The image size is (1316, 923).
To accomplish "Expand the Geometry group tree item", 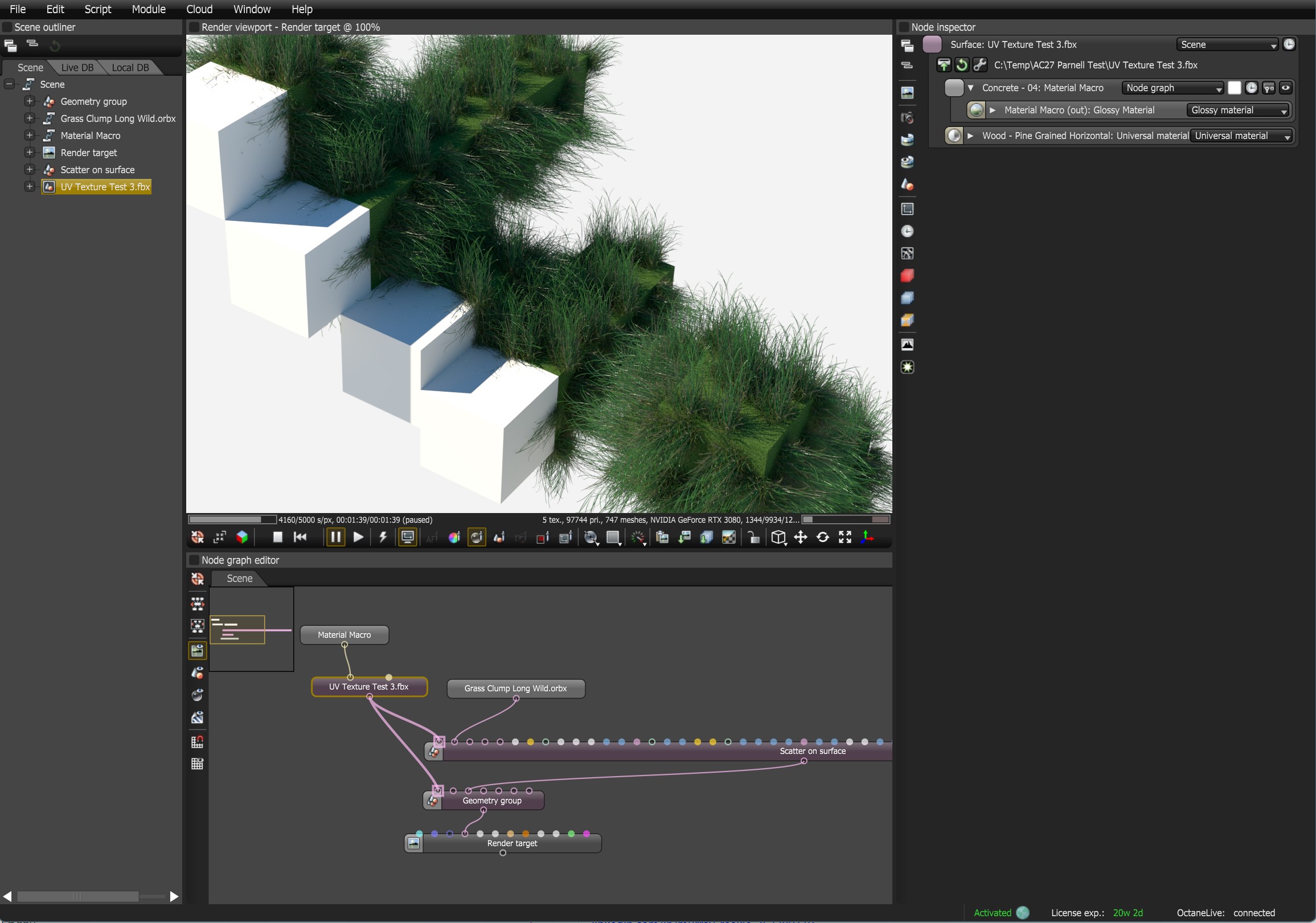I will click(29, 101).
